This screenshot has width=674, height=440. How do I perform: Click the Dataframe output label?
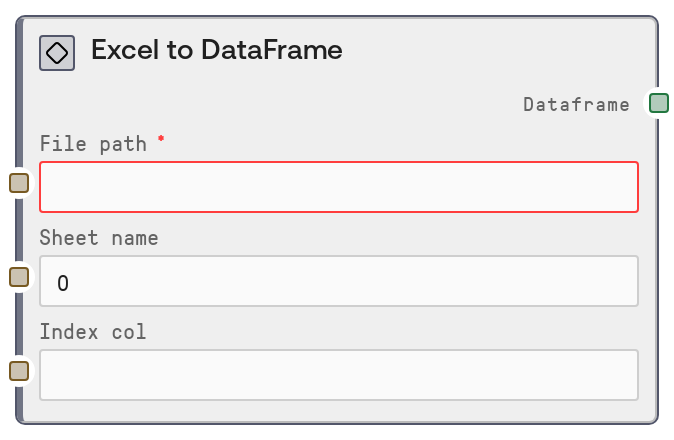point(577,104)
